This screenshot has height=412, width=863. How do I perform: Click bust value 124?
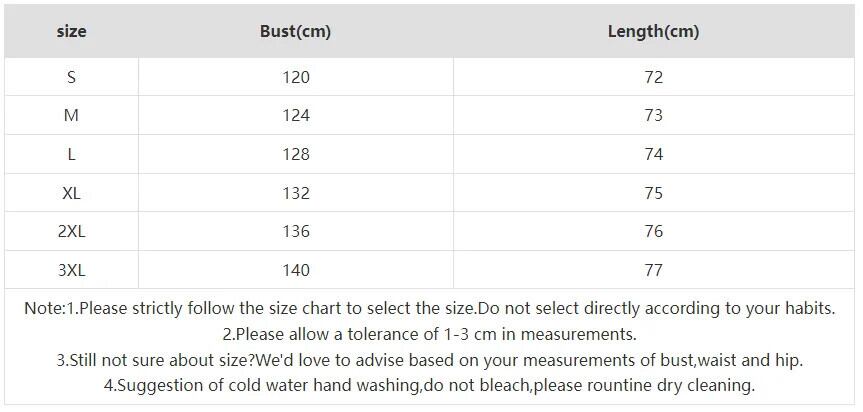tap(296, 116)
